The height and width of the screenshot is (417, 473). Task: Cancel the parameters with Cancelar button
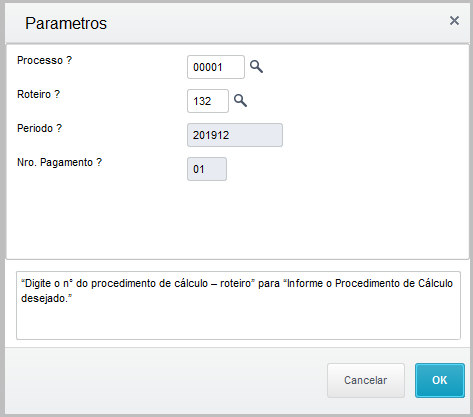pos(366,380)
